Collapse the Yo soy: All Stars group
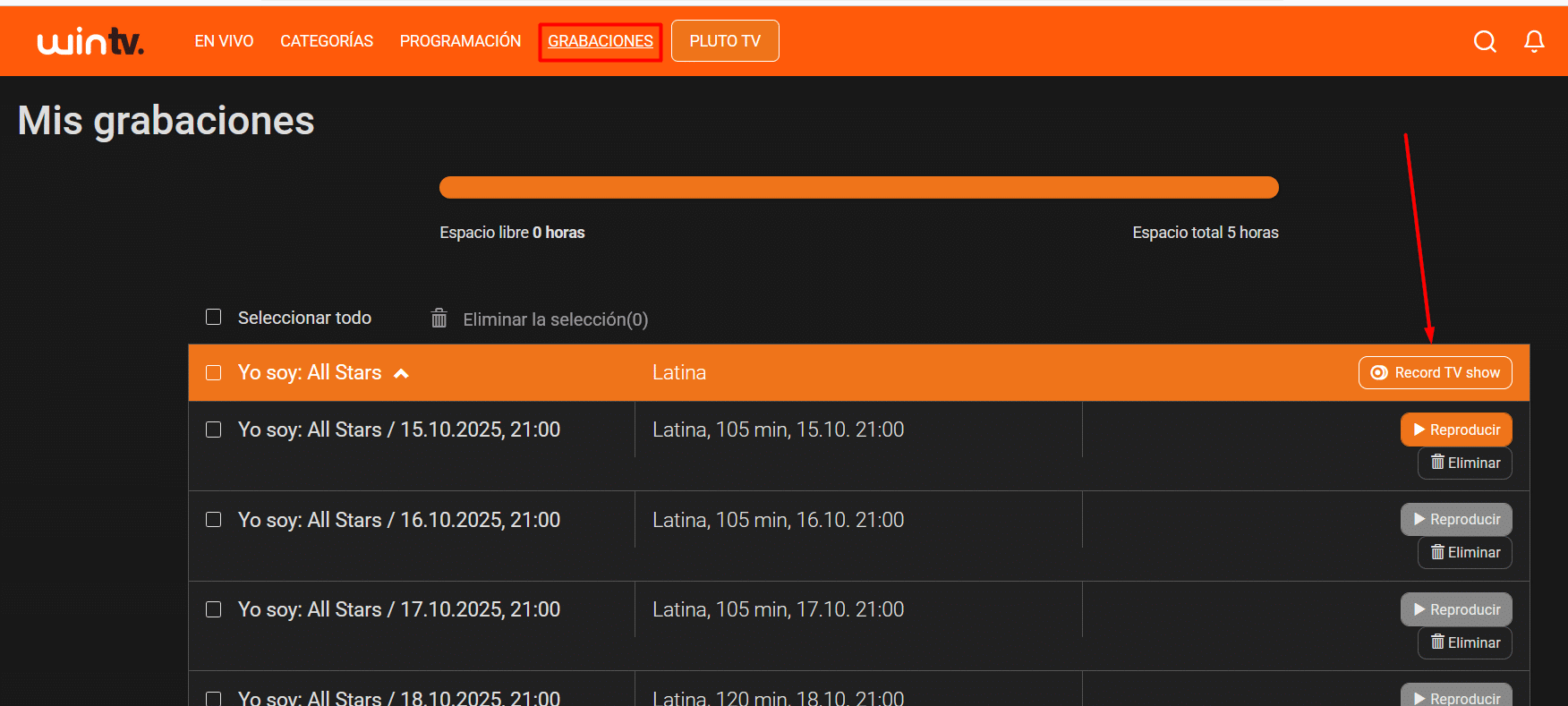This screenshot has width=1568, height=706. coord(402,373)
